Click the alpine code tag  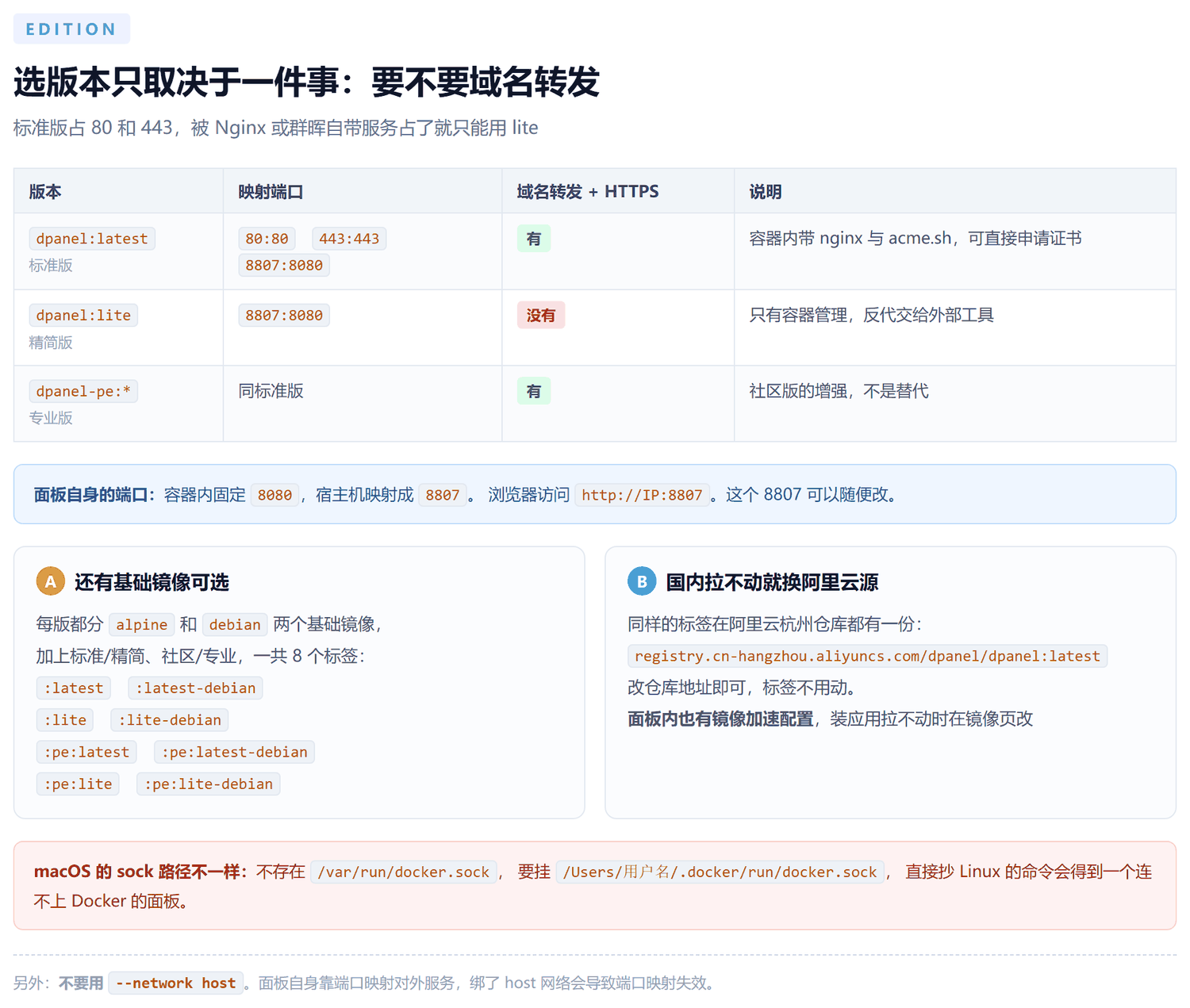coord(142,624)
